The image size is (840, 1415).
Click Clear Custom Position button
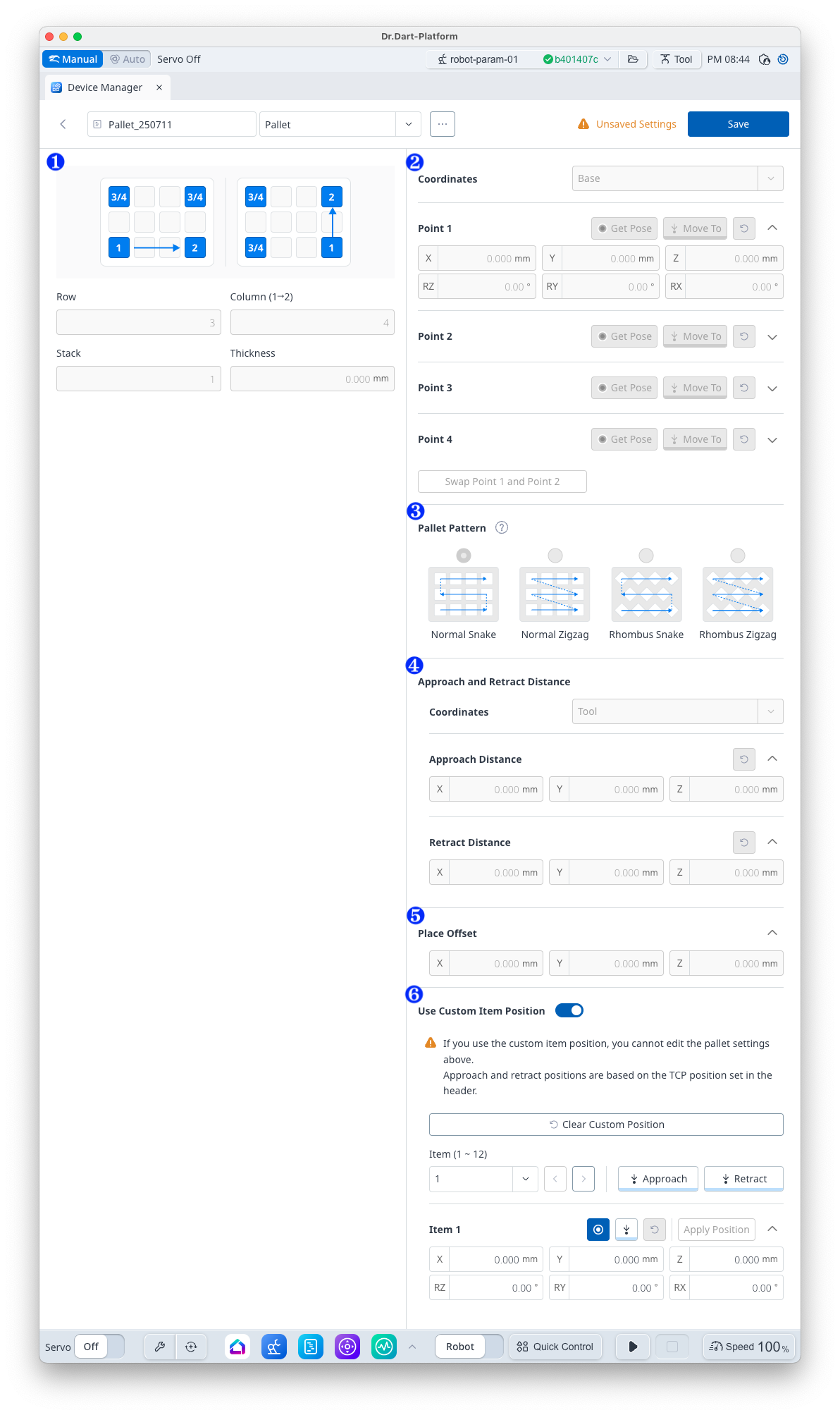[x=606, y=1125]
